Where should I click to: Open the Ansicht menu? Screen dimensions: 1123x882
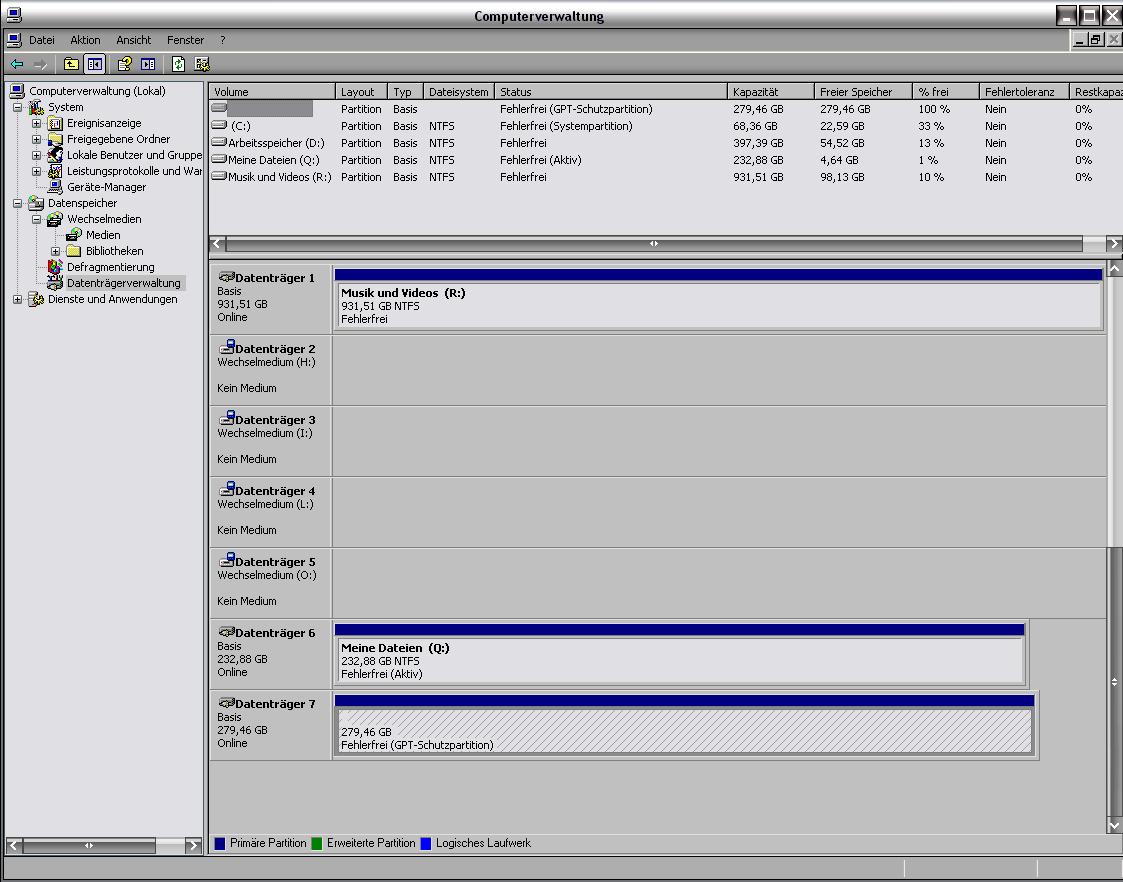click(133, 40)
